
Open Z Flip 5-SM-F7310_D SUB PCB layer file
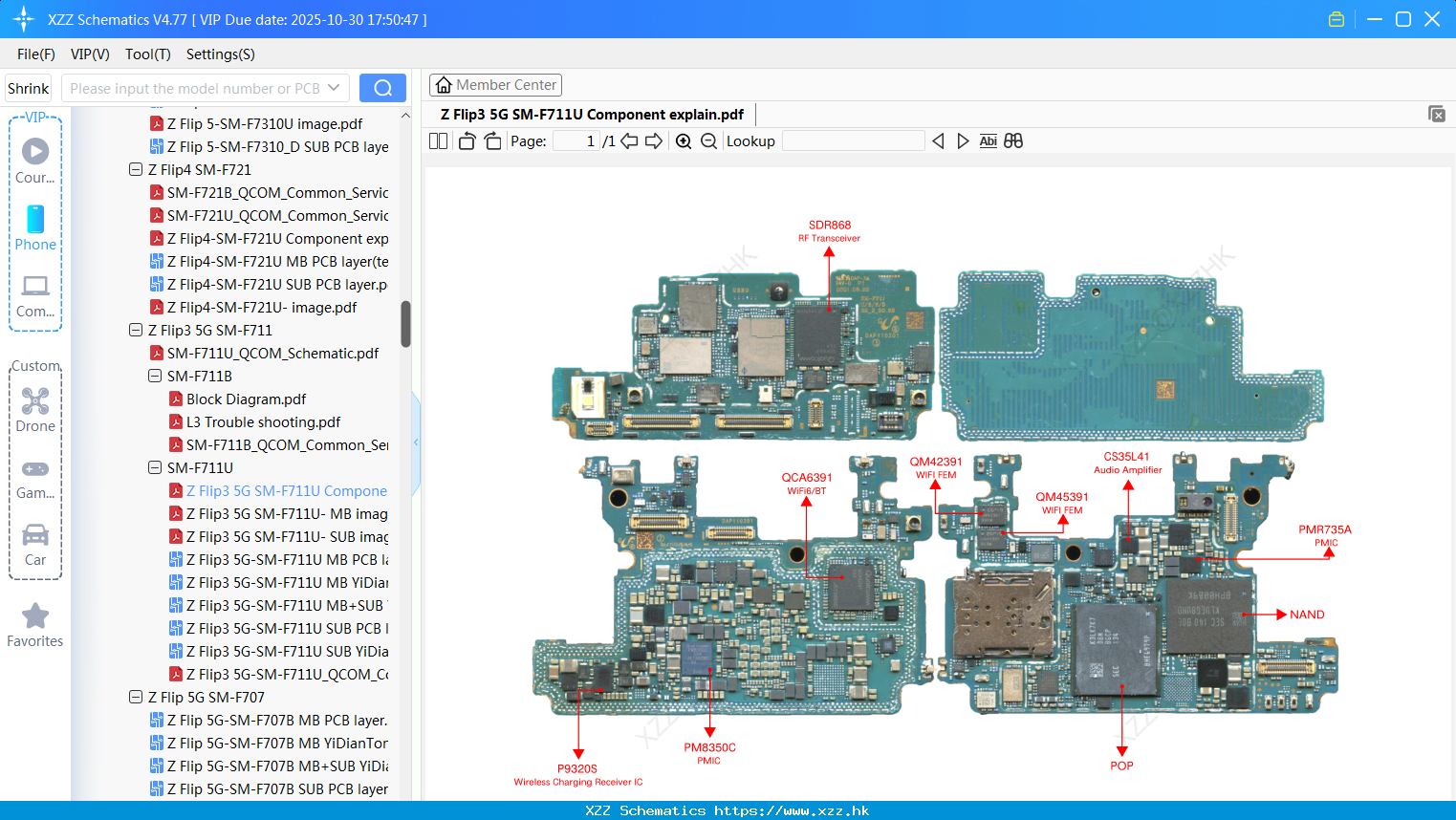270,147
